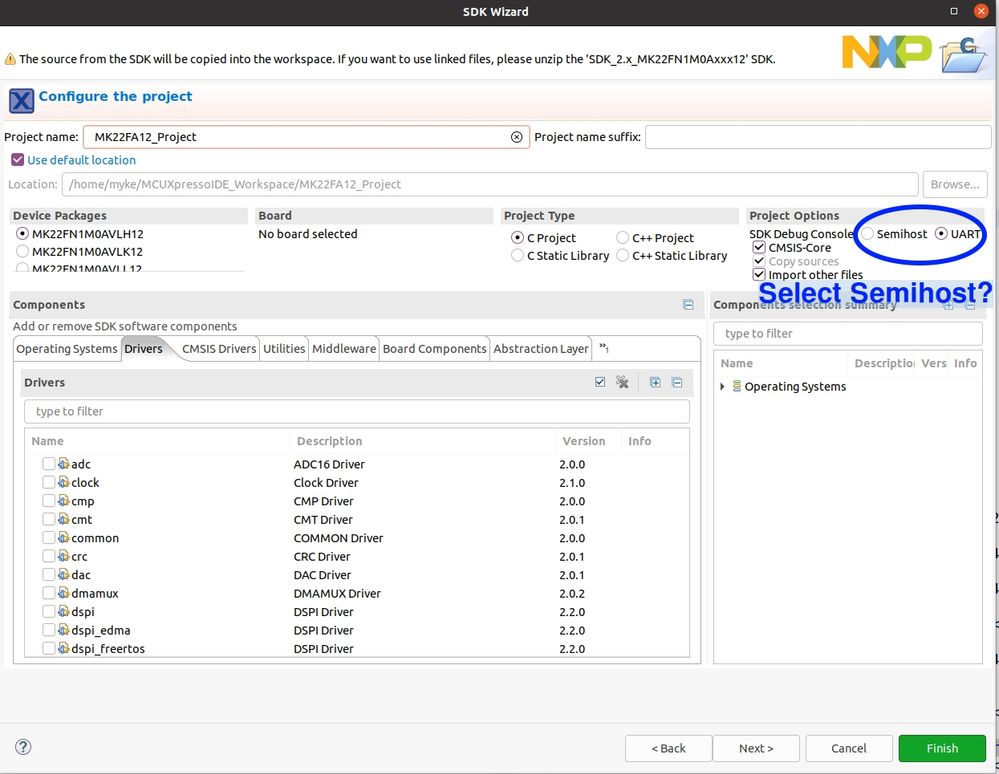Image resolution: width=999 pixels, height=774 pixels.
Task: Expand Operating Systems in selection summary
Action: coord(722,387)
